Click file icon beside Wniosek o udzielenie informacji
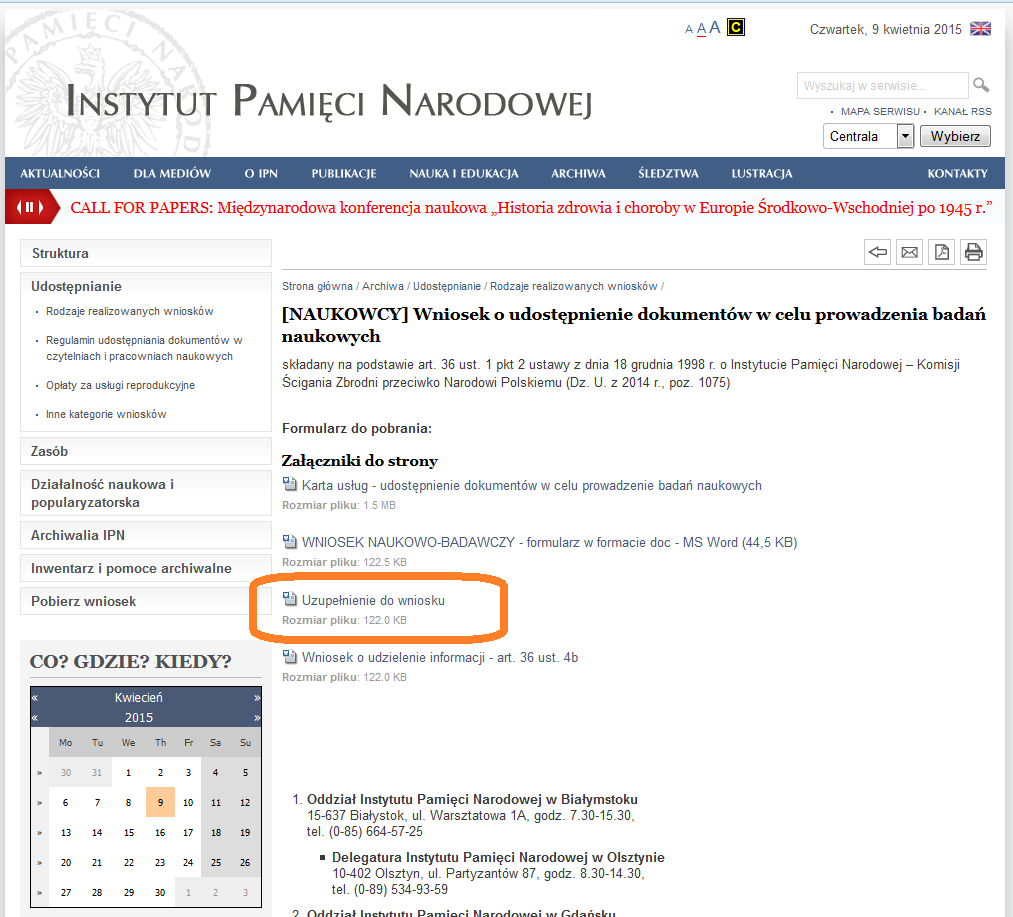 coord(289,656)
